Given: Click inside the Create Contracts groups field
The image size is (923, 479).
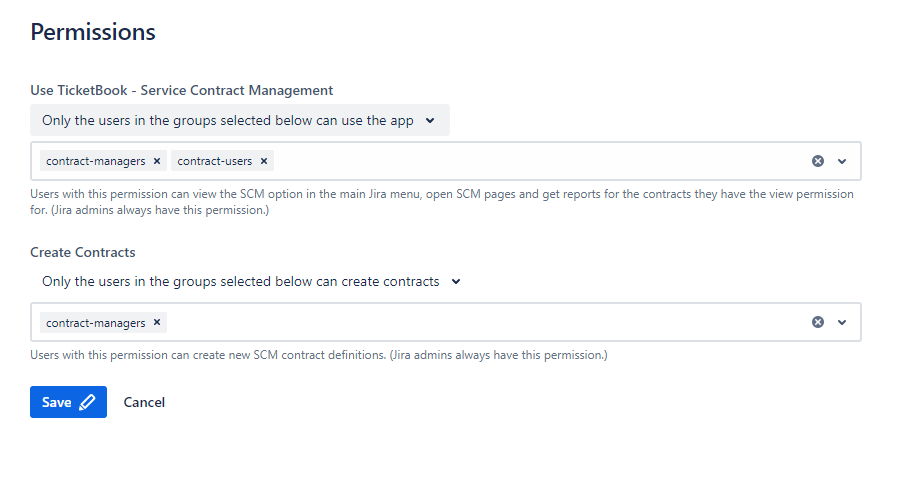Looking at the screenshot, I should pyautogui.click(x=480, y=322).
